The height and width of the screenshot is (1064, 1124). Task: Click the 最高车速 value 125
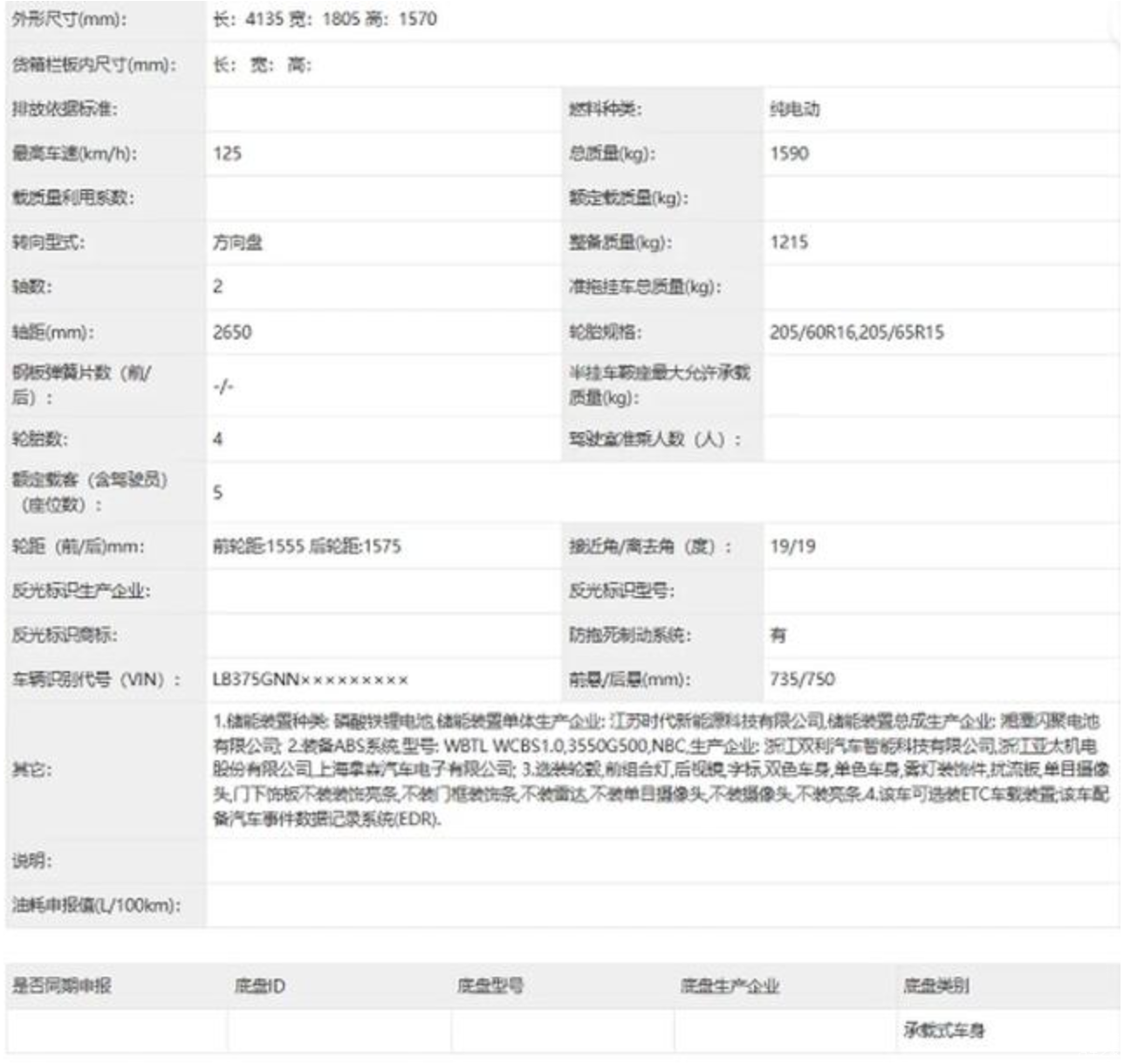click(x=227, y=154)
